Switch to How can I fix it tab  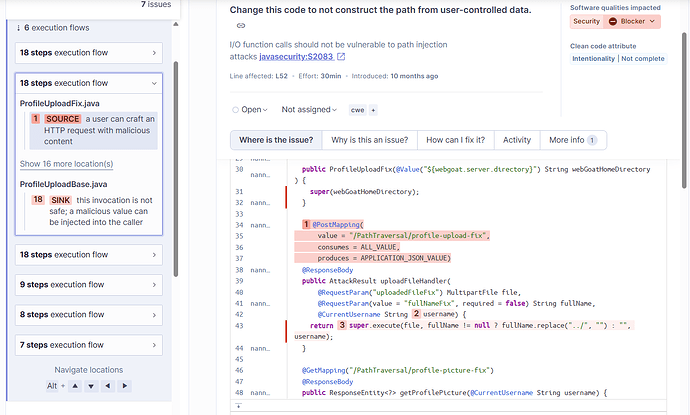[x=453, y=140]
